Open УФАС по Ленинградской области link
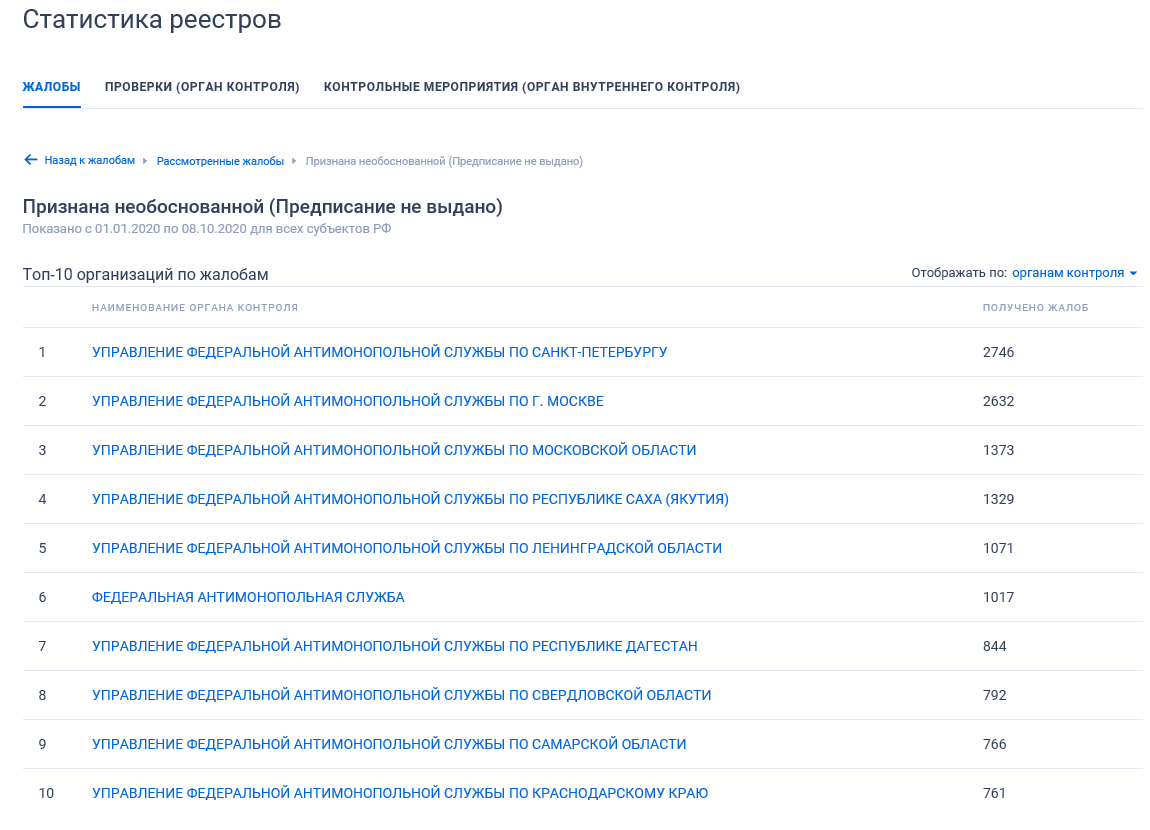This screenshot has width=1150, height=830. tap(406, 548)
